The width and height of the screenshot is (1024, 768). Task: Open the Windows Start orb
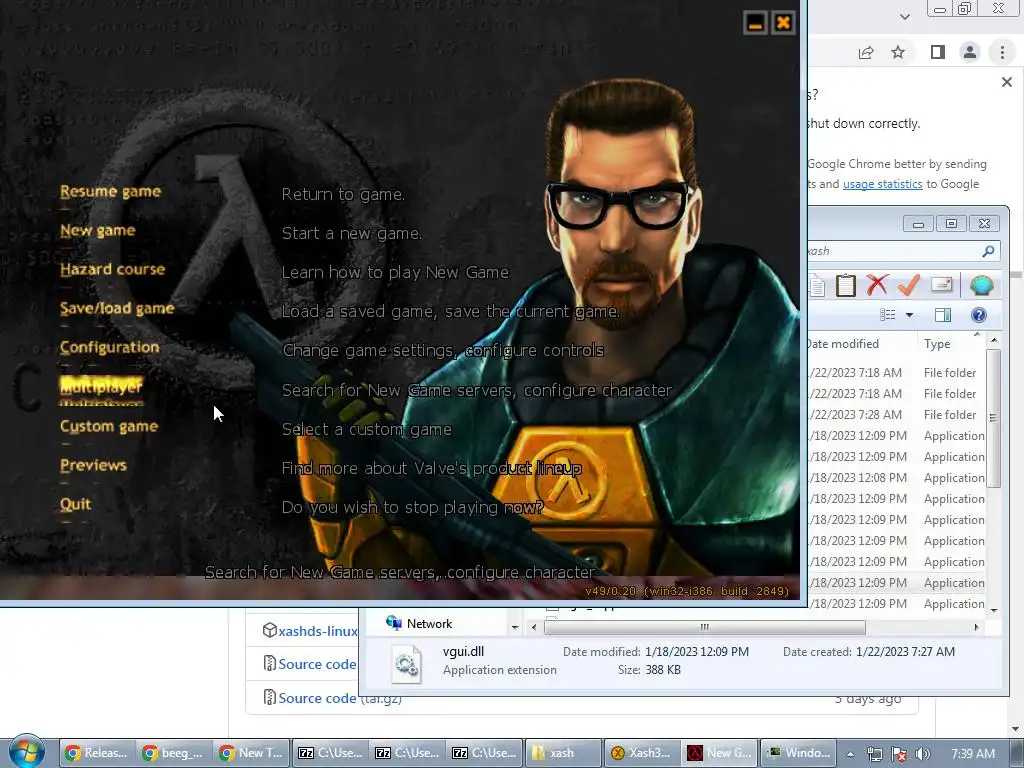[26, 752]
